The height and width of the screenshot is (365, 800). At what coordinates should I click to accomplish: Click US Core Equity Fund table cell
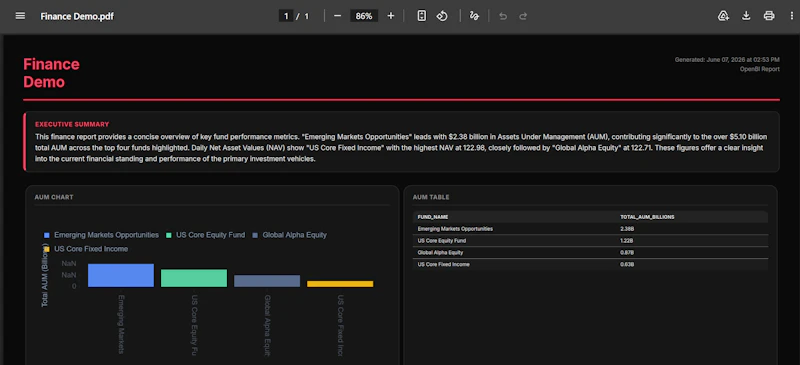pyautogui.click(x=442, y=240)
